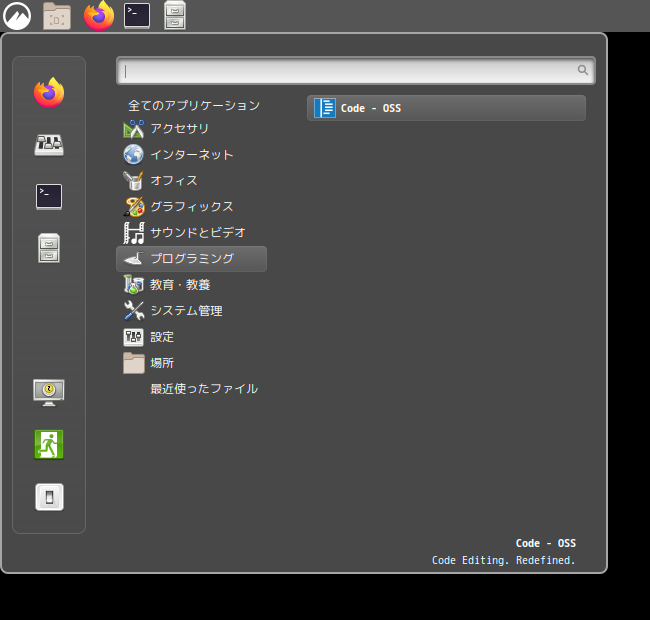Select the サウンドとビデオ category label
Image resolution: width=650 pixels, height=620 pixels.
coord(198,232)
